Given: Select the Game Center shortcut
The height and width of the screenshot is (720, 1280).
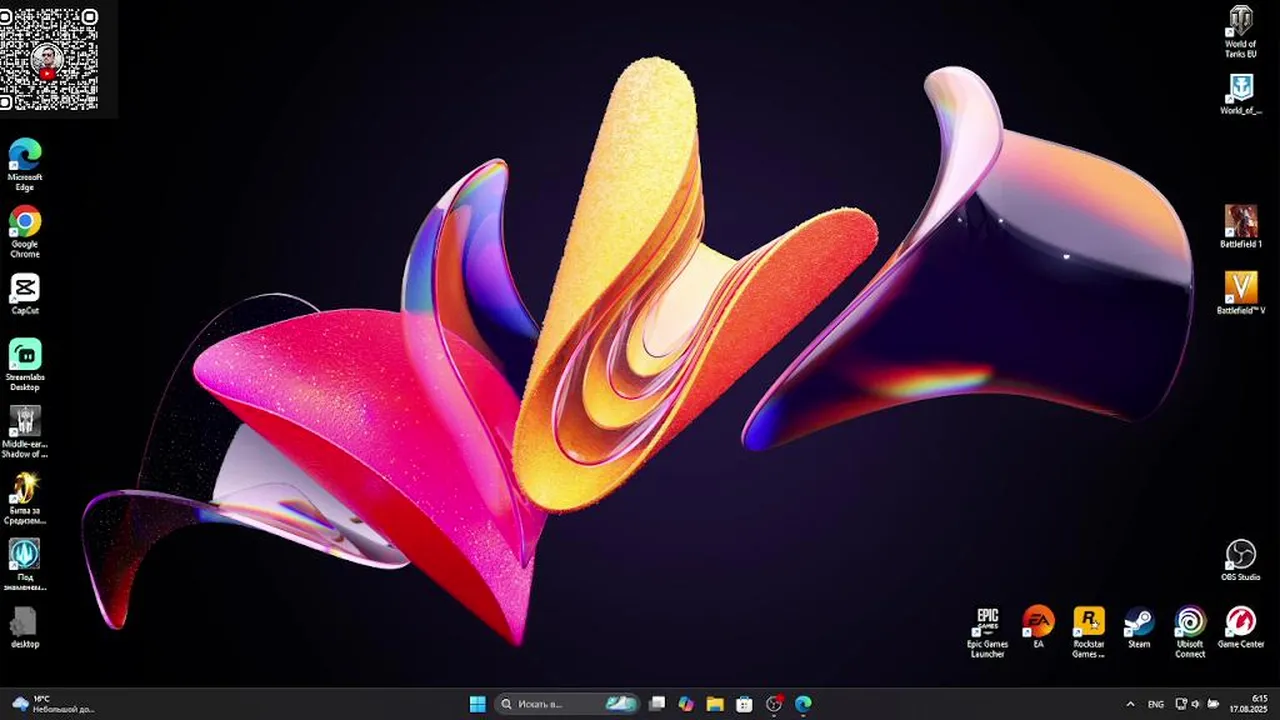Looking at the screenshot, I should pyautogui.click(x=1241, y=627).
